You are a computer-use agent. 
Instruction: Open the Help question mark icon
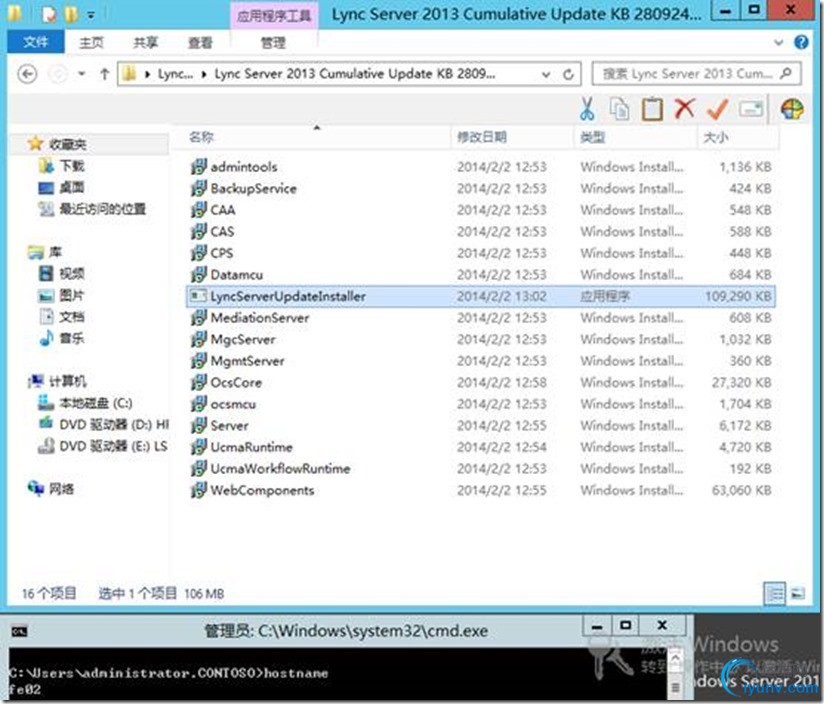tap(801, 42)
